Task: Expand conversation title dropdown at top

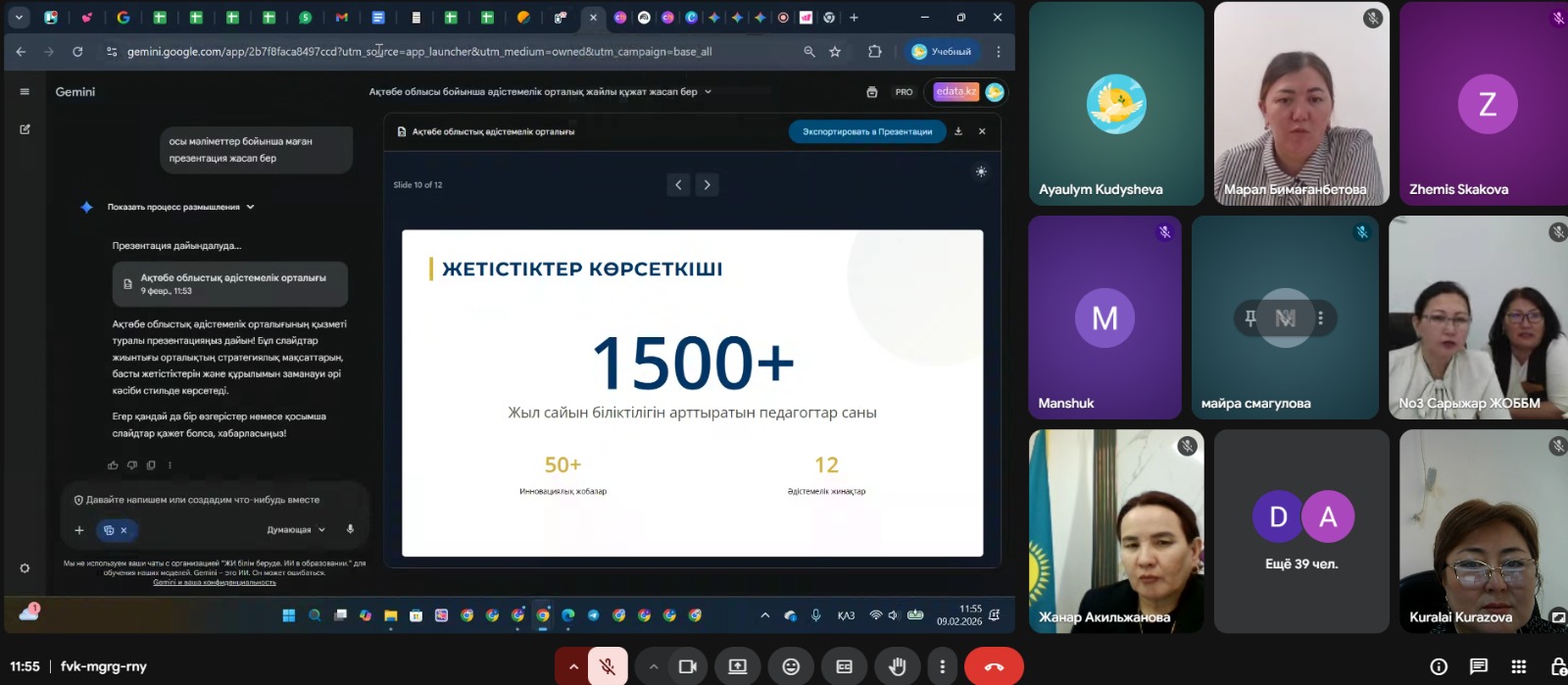Action: coord(708,92)
